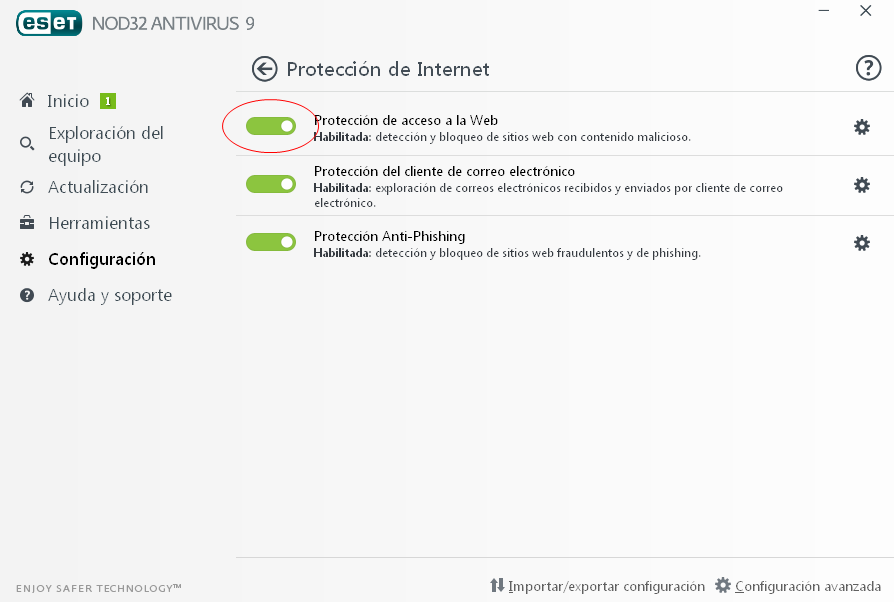Viewport: 894px width, 602px height.
Task: Open settings gear for Protección del cliente de correo
Action: click(862, 184)
